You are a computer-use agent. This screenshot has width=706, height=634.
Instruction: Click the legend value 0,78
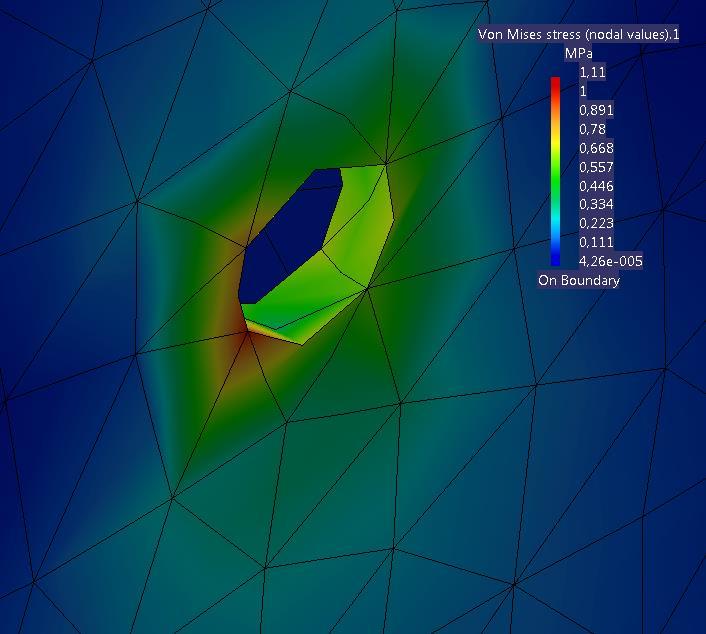592,129
